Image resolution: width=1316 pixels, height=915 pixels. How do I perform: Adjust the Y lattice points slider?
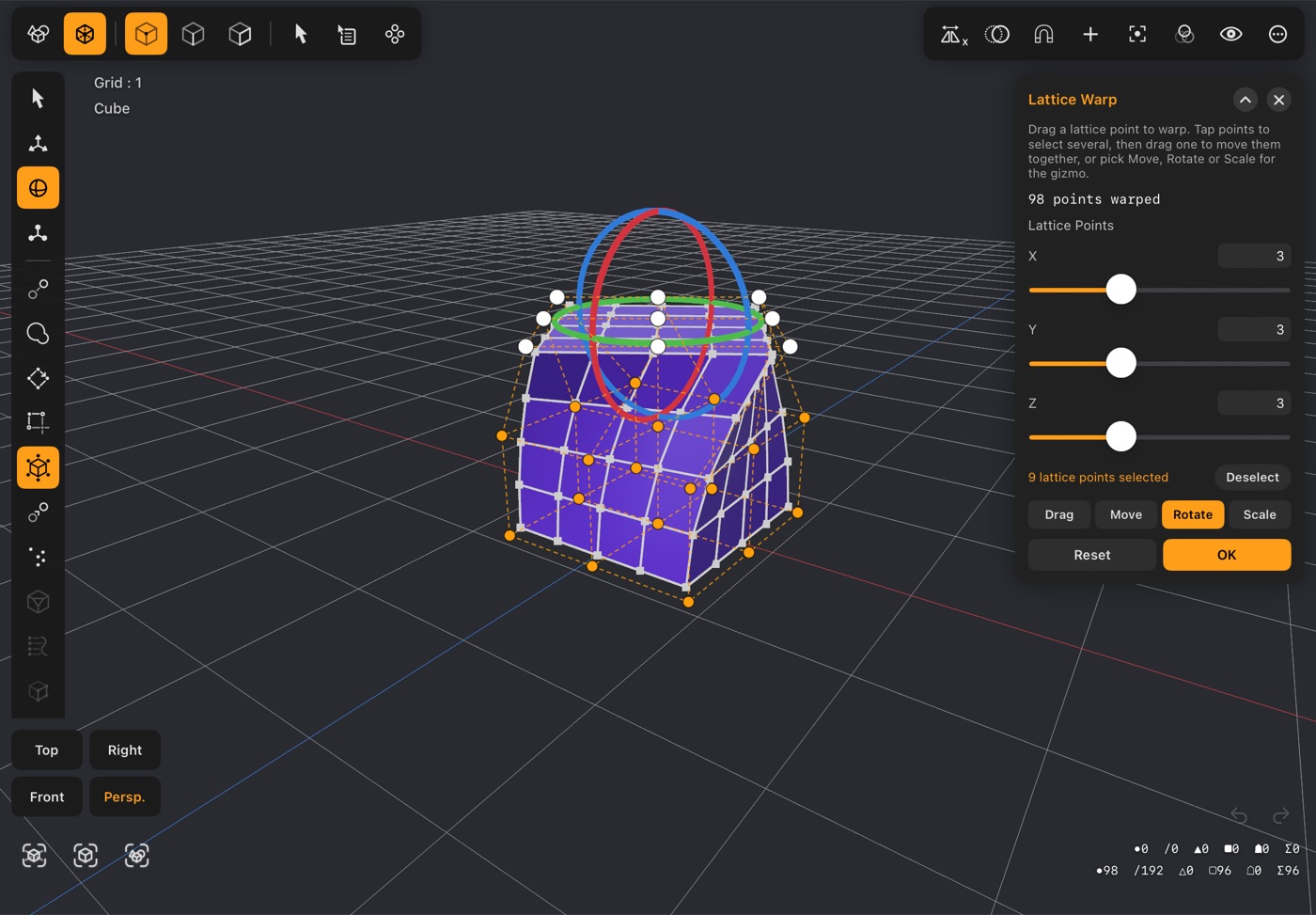[x=1120, y=363]
